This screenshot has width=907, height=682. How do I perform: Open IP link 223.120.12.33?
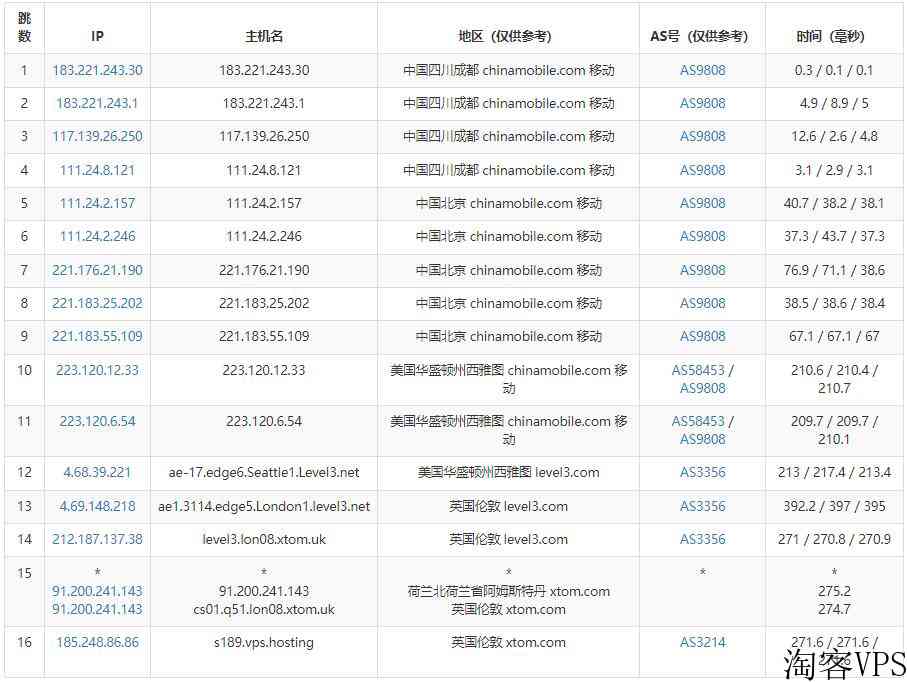(x=97, y=370)
